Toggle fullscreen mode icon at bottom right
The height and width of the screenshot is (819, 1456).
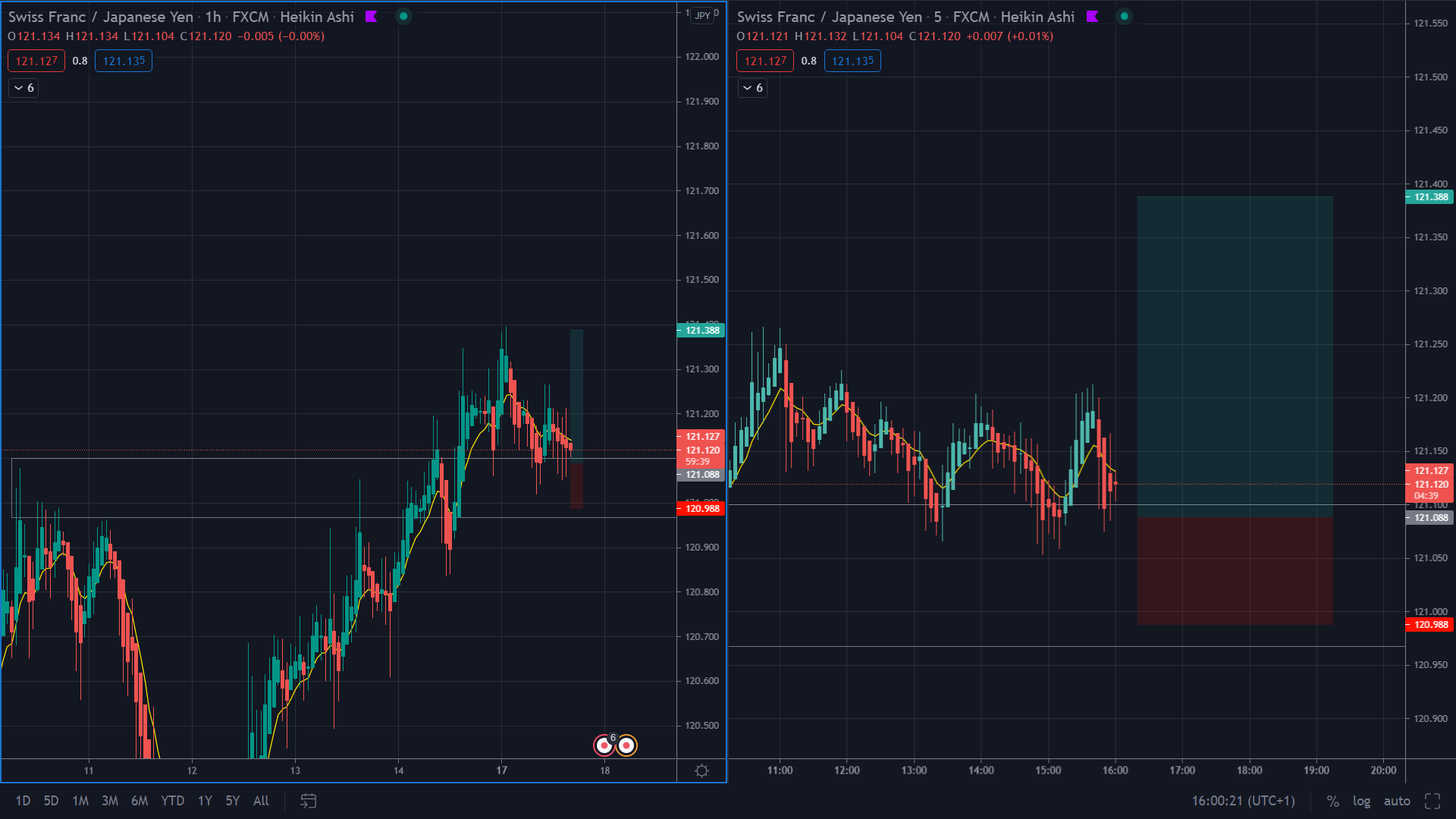point(1432,801)
